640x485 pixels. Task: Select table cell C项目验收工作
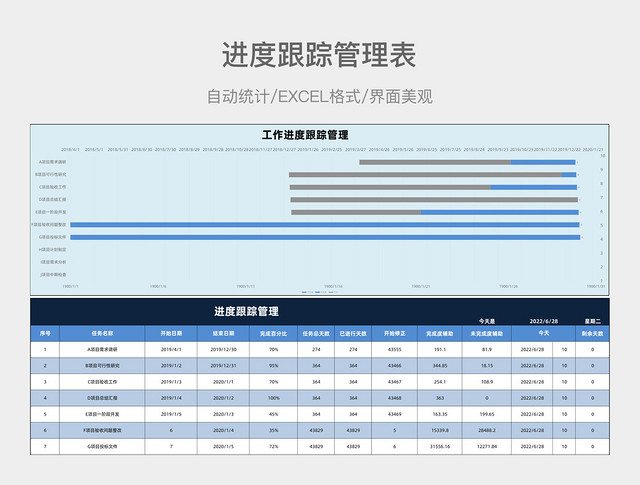[x=102, y=382]
